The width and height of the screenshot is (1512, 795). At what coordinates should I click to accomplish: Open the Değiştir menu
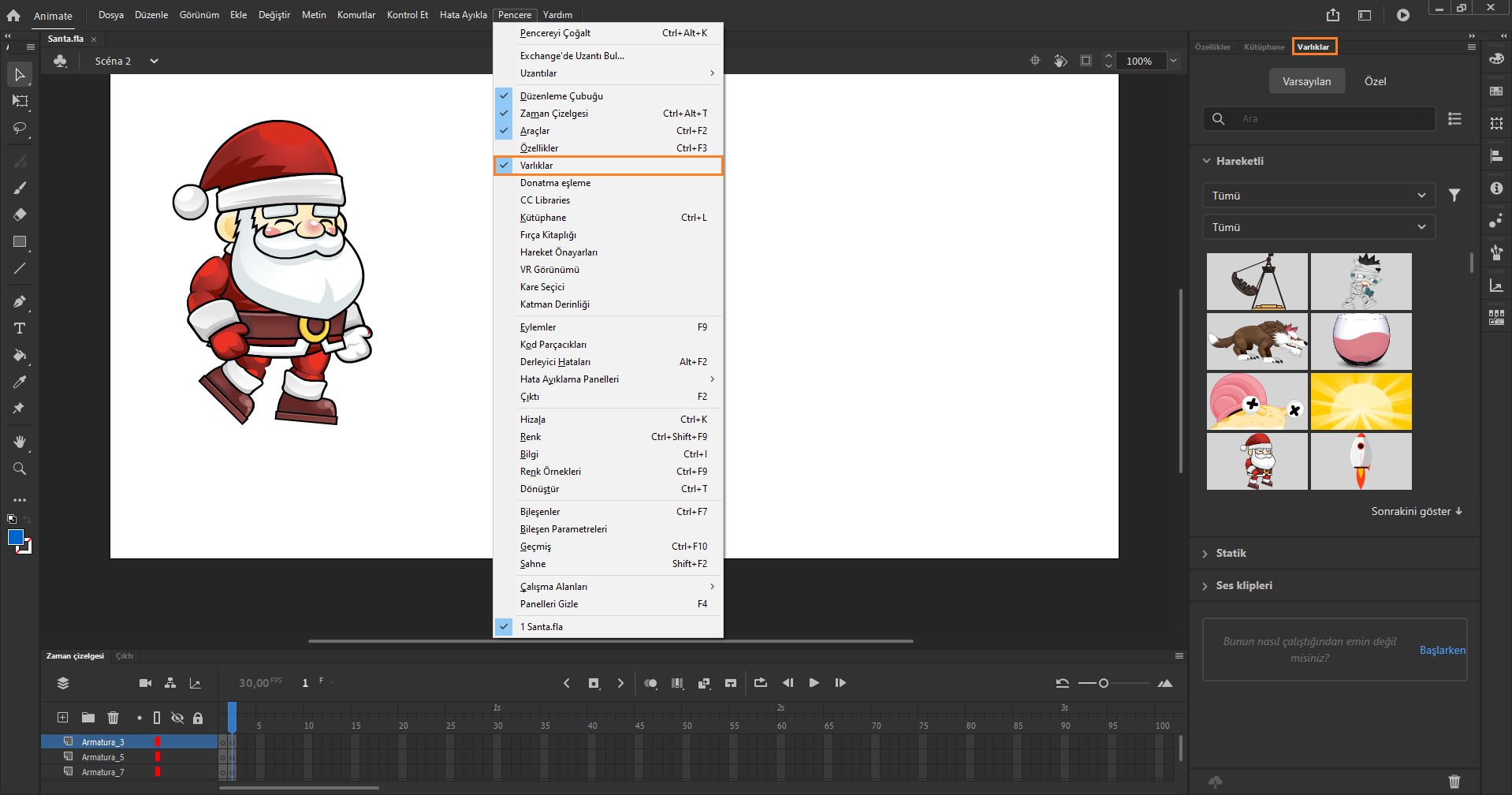274,15
